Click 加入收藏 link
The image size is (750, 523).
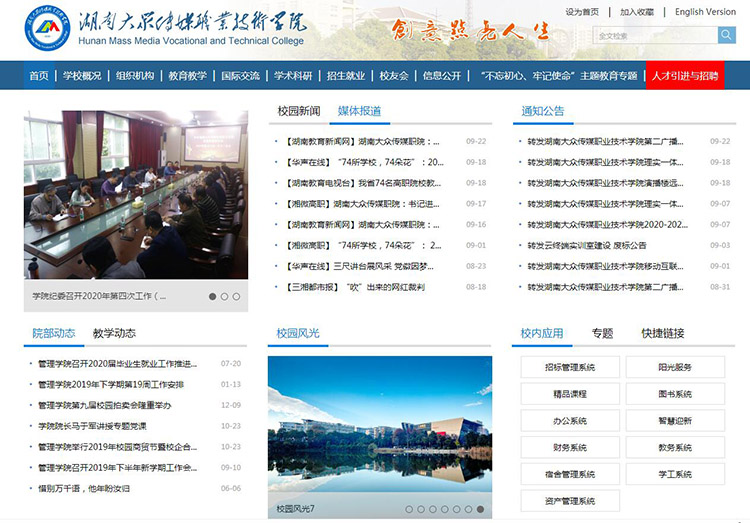(x=637, y=12)
